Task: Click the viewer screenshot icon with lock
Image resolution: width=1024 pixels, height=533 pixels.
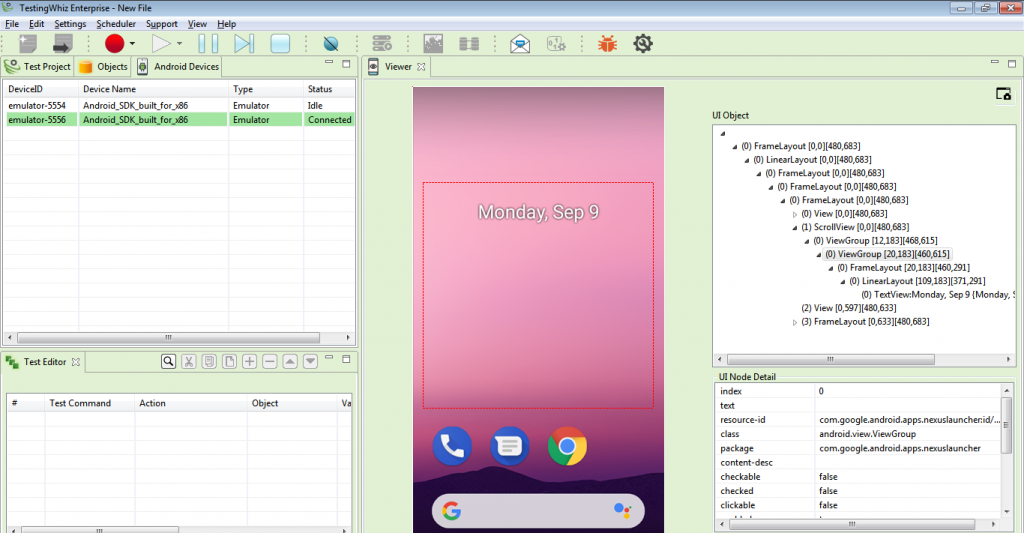Action: coord(1003,94)
